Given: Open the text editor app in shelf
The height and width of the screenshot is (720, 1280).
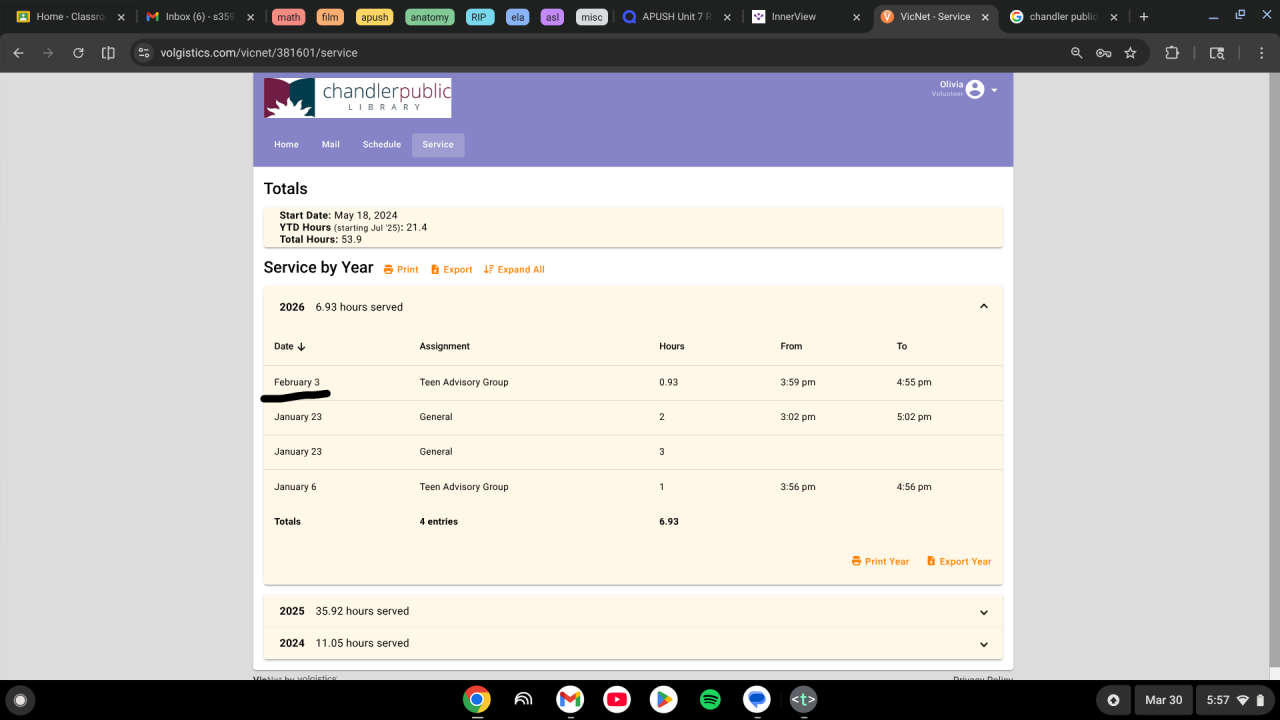Looking at the screenshot, I should tap(803, 700).
